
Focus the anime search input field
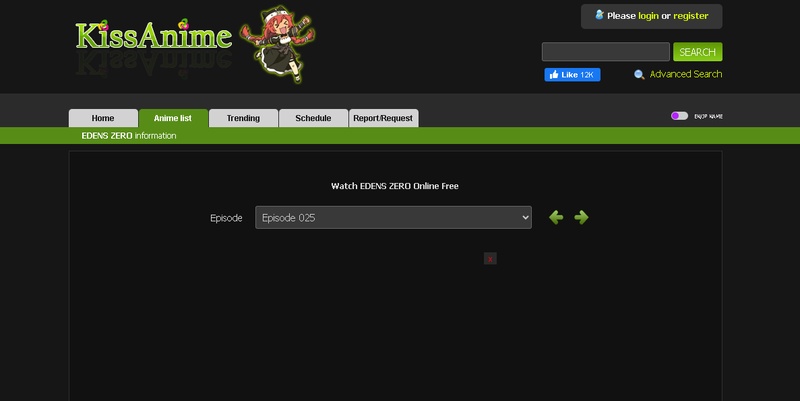(606, 52)
